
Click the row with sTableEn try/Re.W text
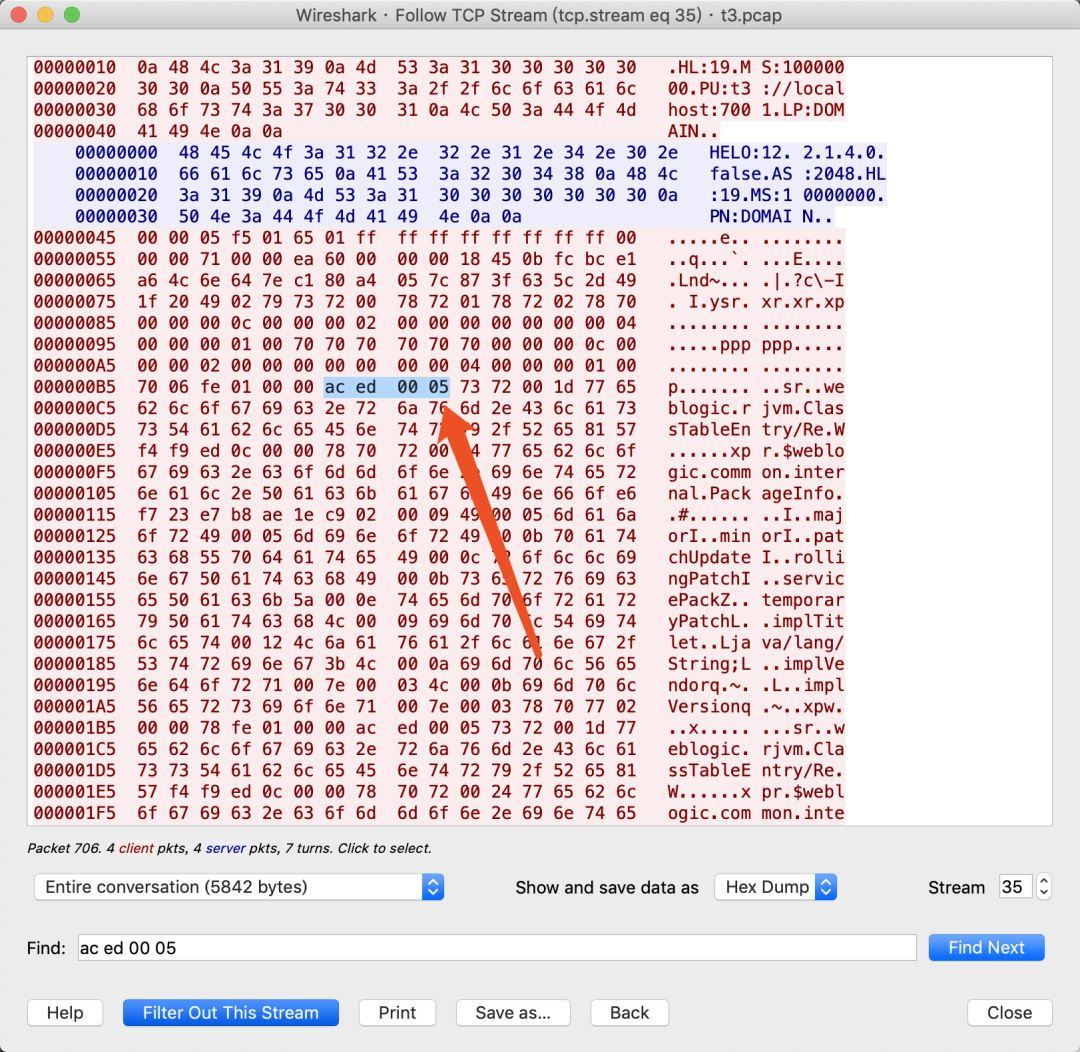439,429
